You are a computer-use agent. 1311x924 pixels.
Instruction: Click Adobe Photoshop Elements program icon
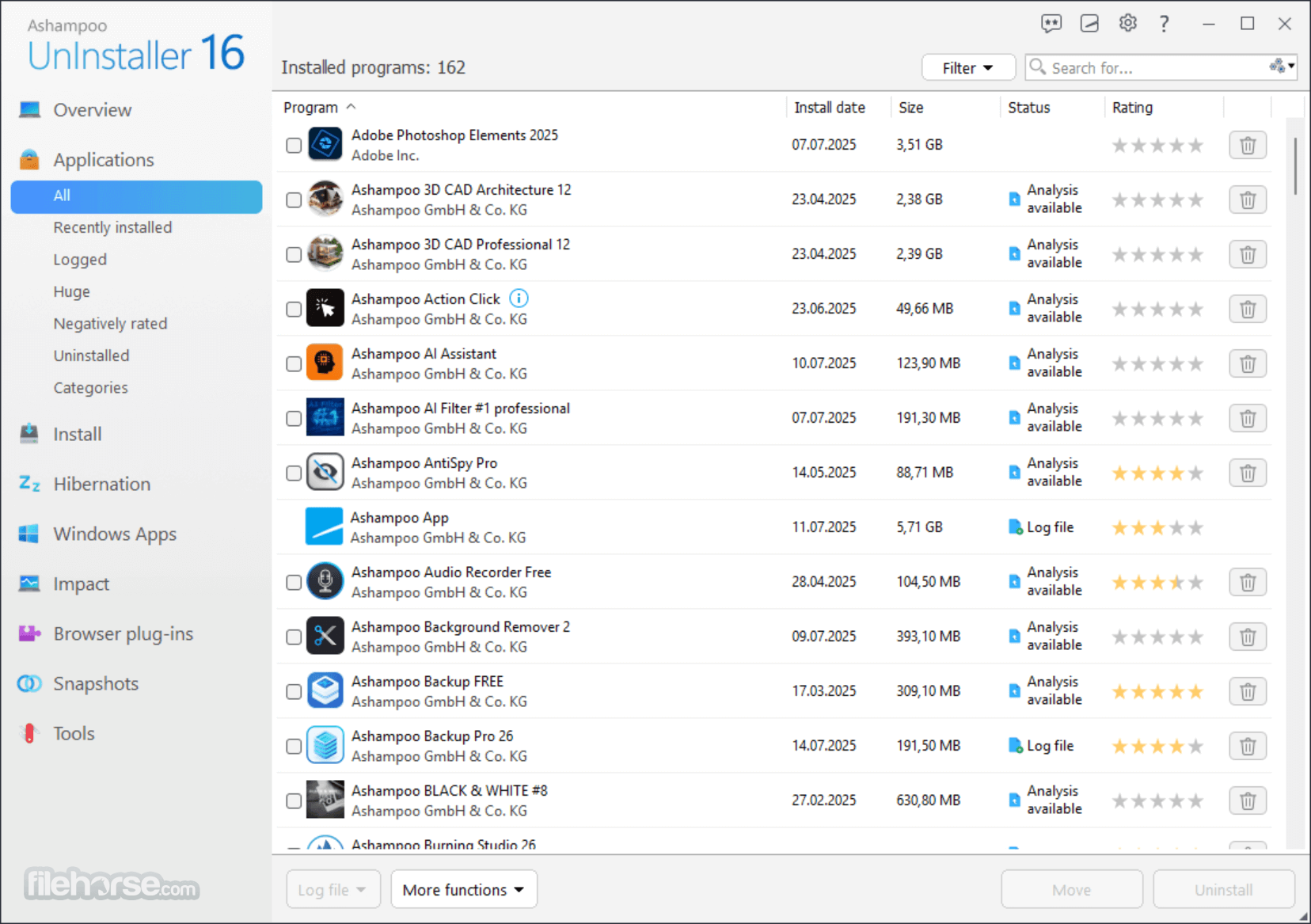click(x=325, y=144)
